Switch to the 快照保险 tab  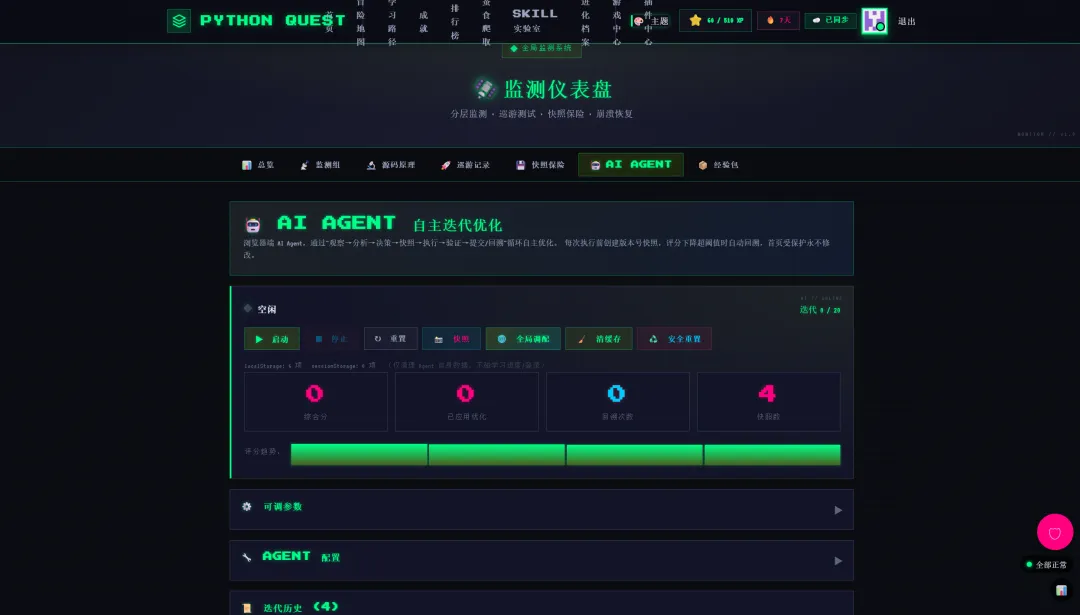click(x=540, y=165)
